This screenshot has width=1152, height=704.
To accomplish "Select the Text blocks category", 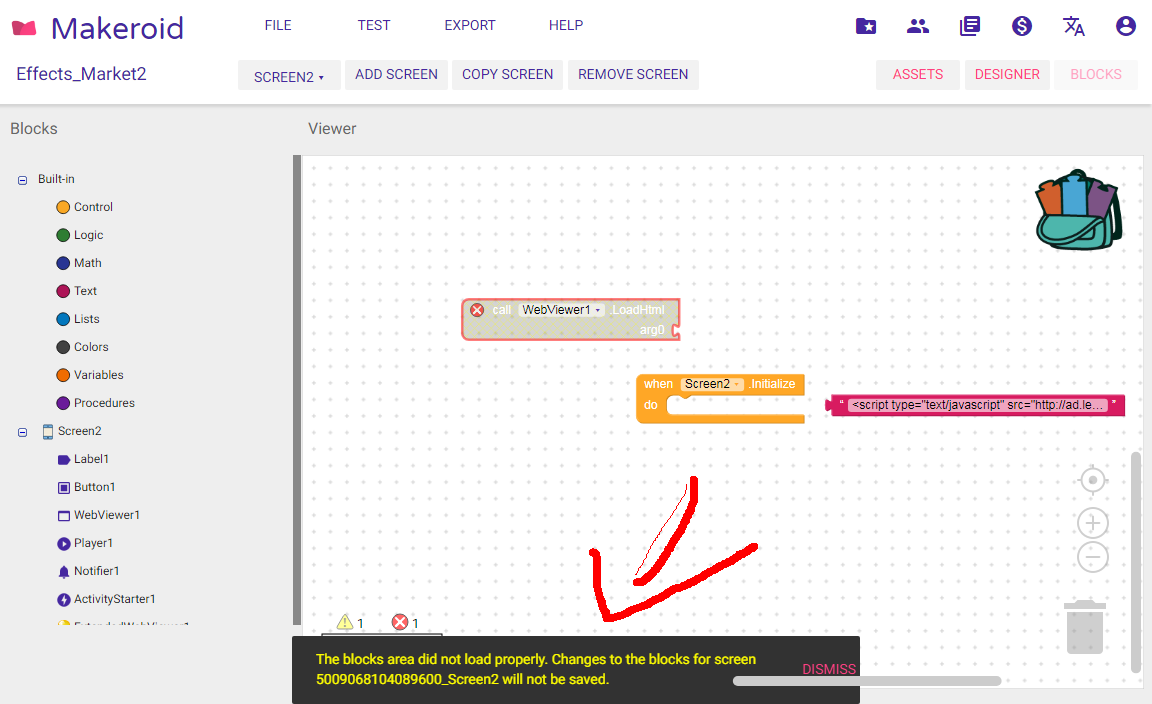I will click(76, 291).
